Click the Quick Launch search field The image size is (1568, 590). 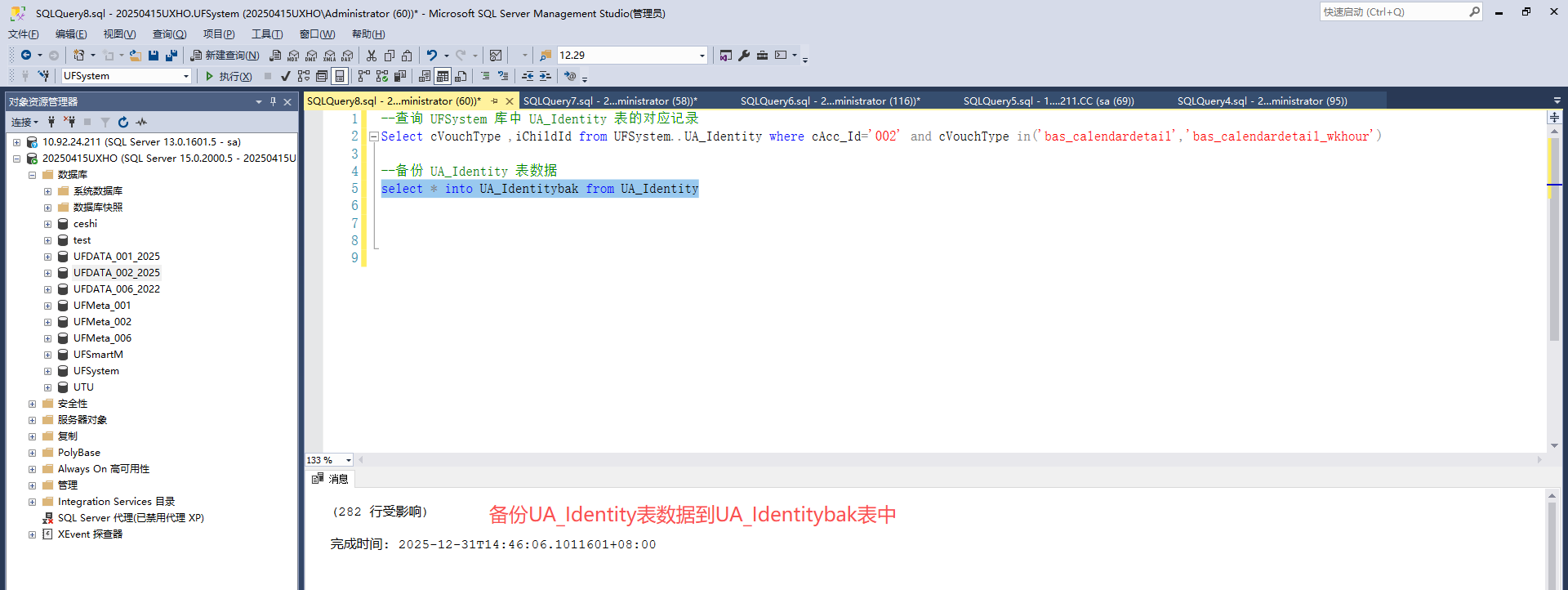click(1393, 12)
